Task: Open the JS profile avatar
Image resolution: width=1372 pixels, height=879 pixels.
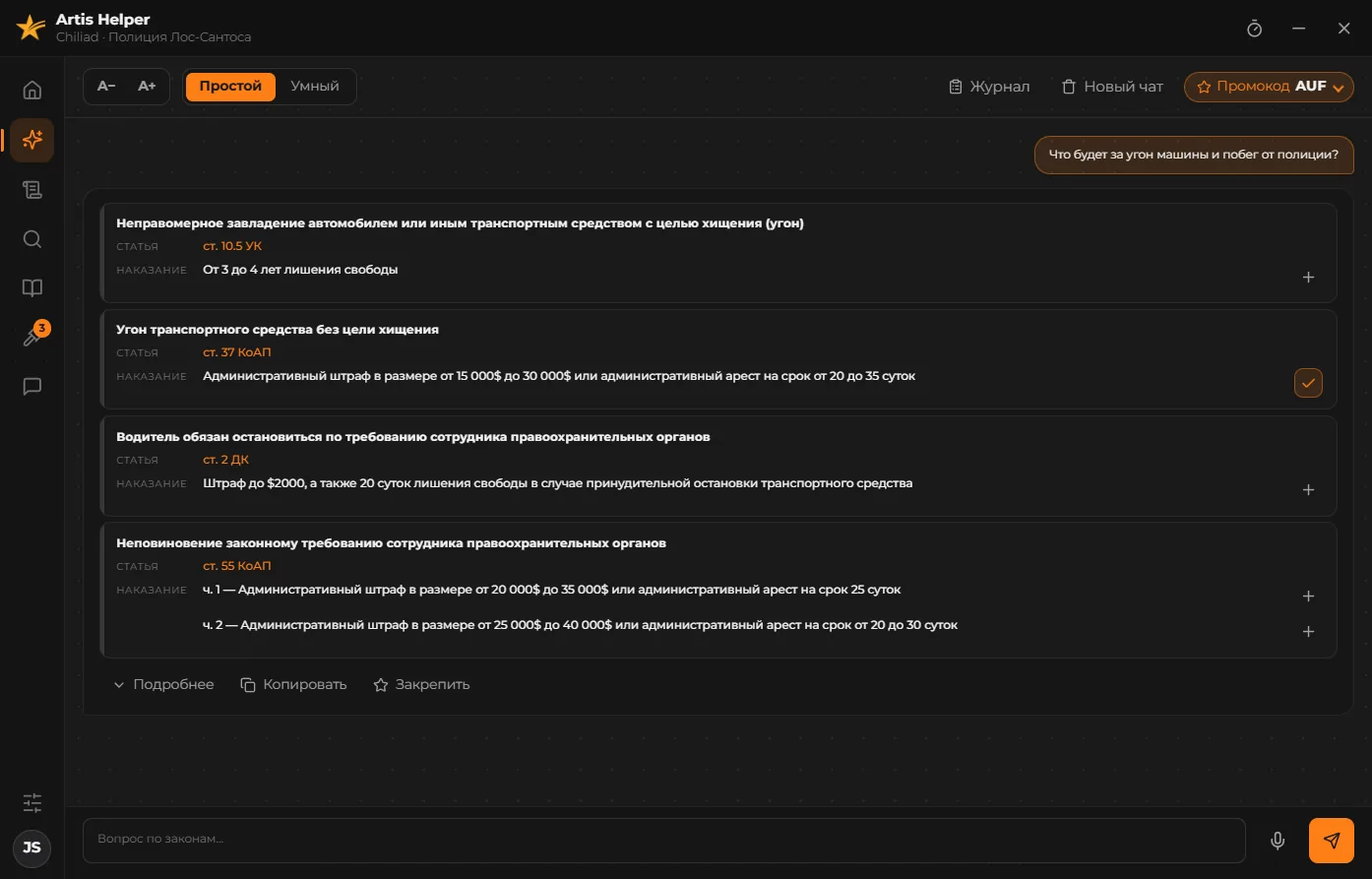Action: (x=32, y=848)
